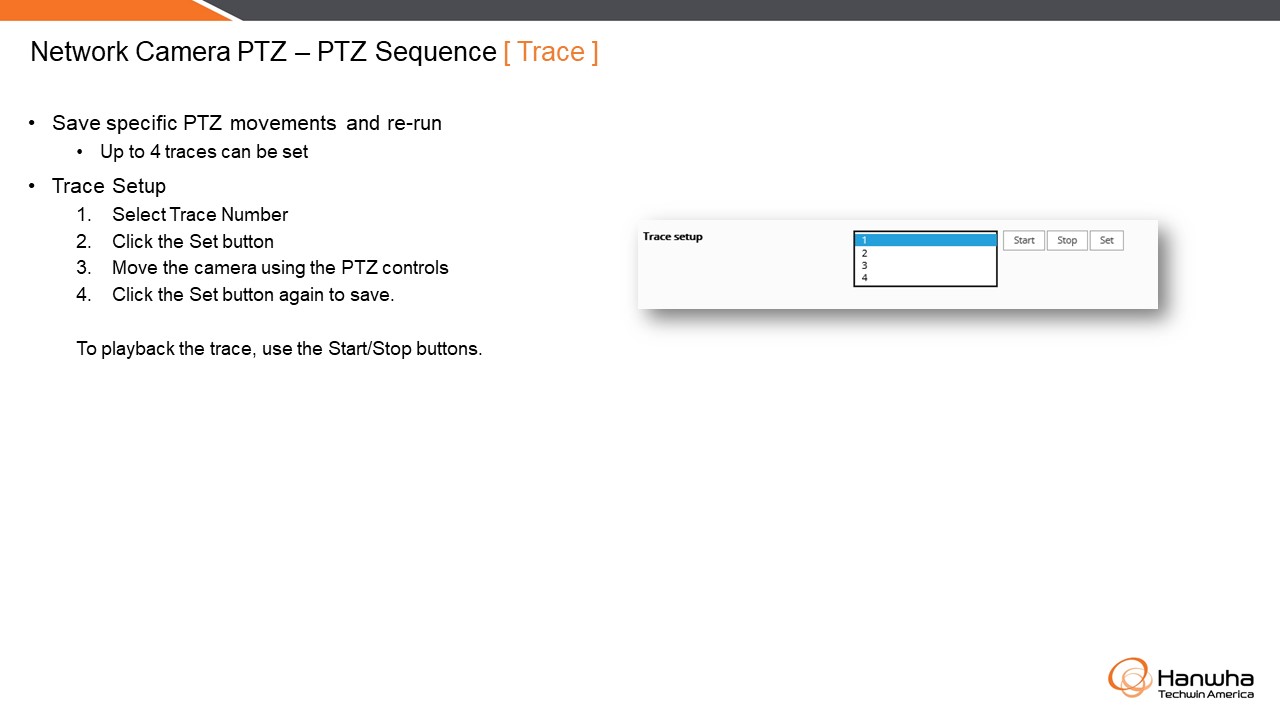
Task: Click the Network Camera PTZ title heading
Action: click(x=263, y=52)
